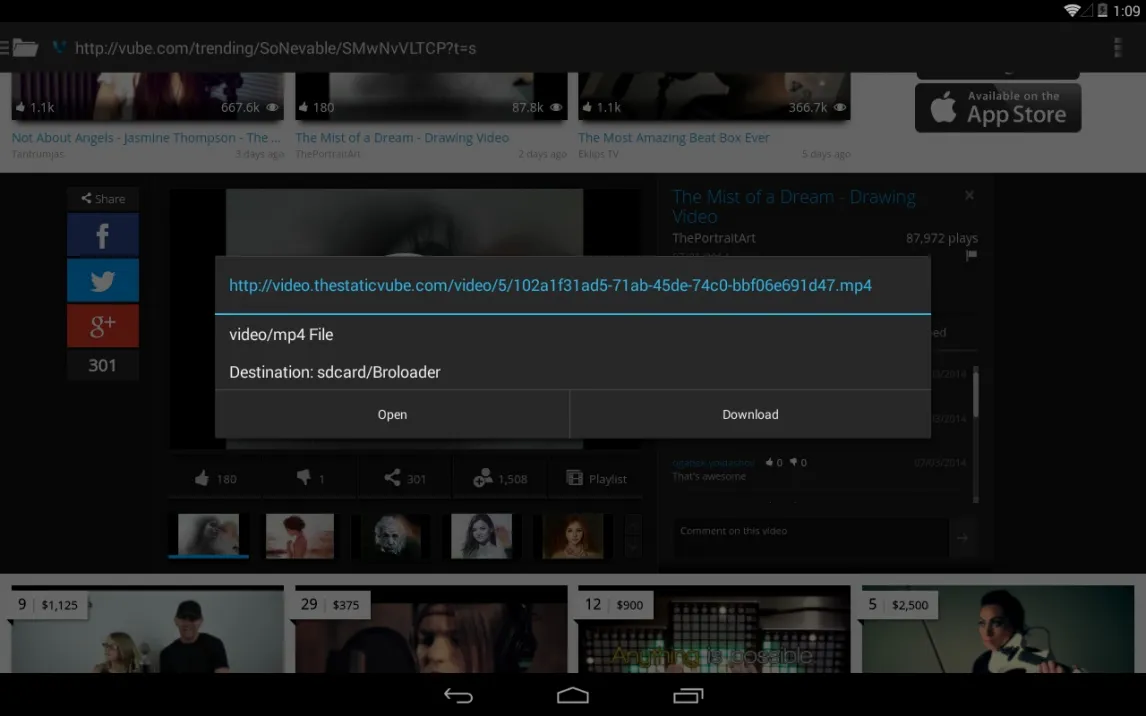Click the App Store download badge
This screenshot has height=716, width=1146.
click(997, 108)
